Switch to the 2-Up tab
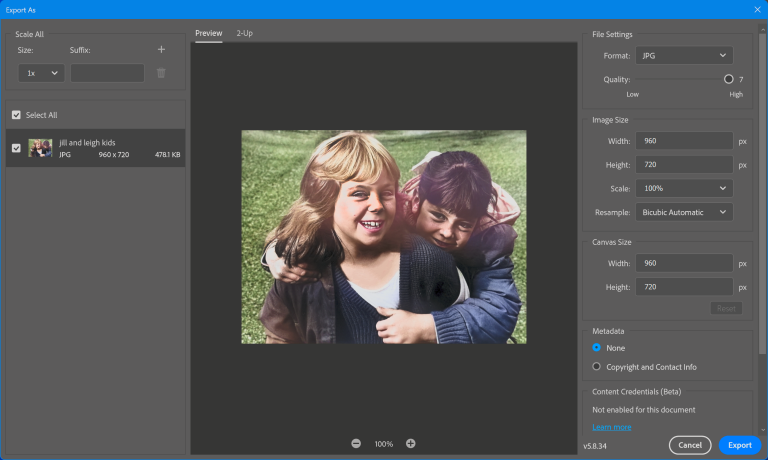The height and width of the screenshot is (460, 768). [x=244, y=33]
